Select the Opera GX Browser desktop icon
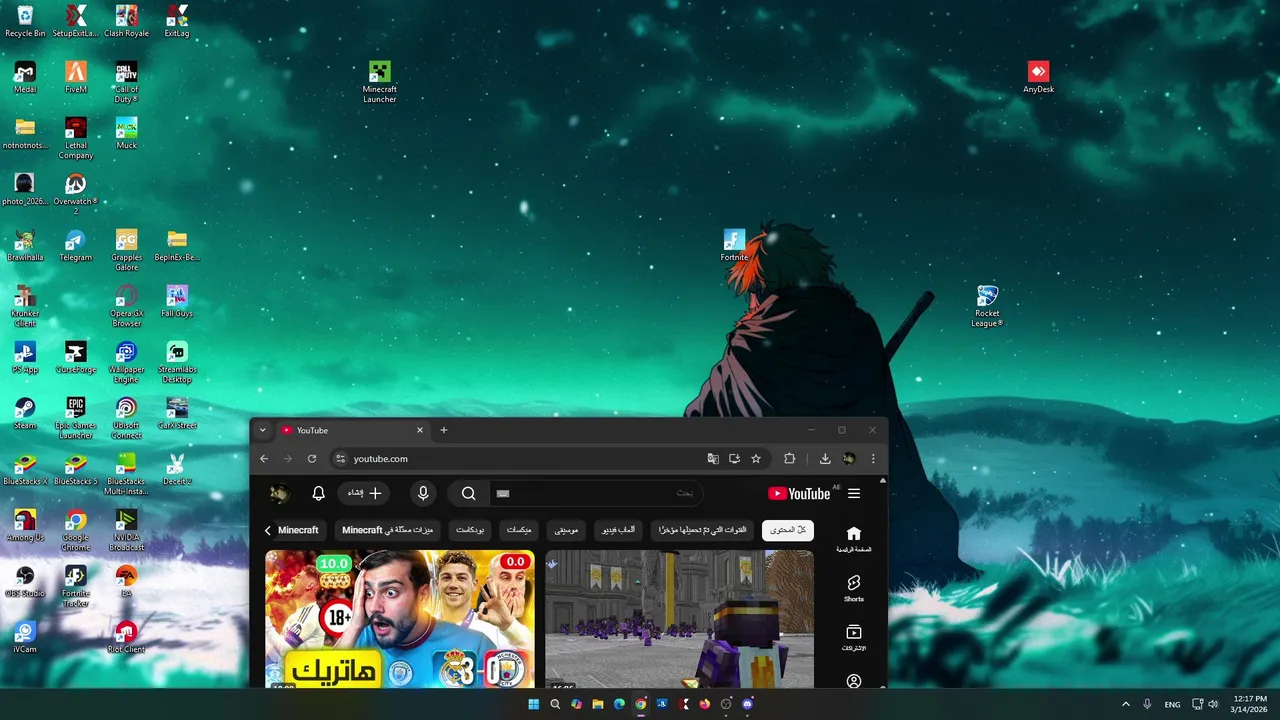Viewport: 1280px width, 720px height. point(126,306)
